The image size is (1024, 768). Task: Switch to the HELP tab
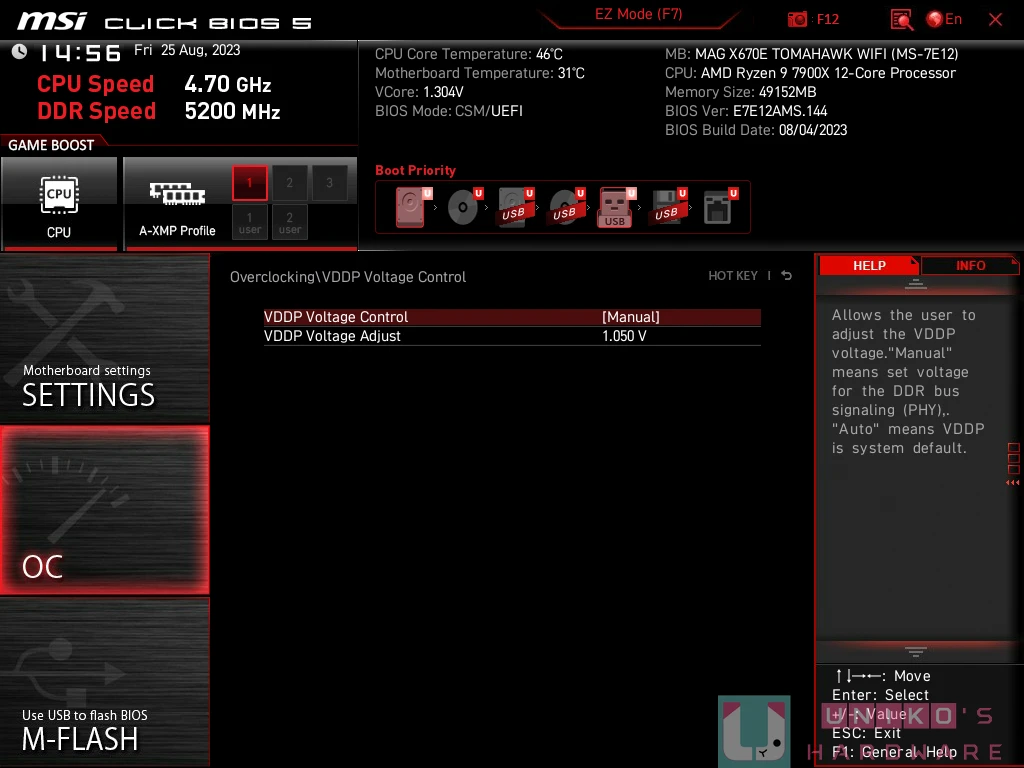[x=869, y=266]
